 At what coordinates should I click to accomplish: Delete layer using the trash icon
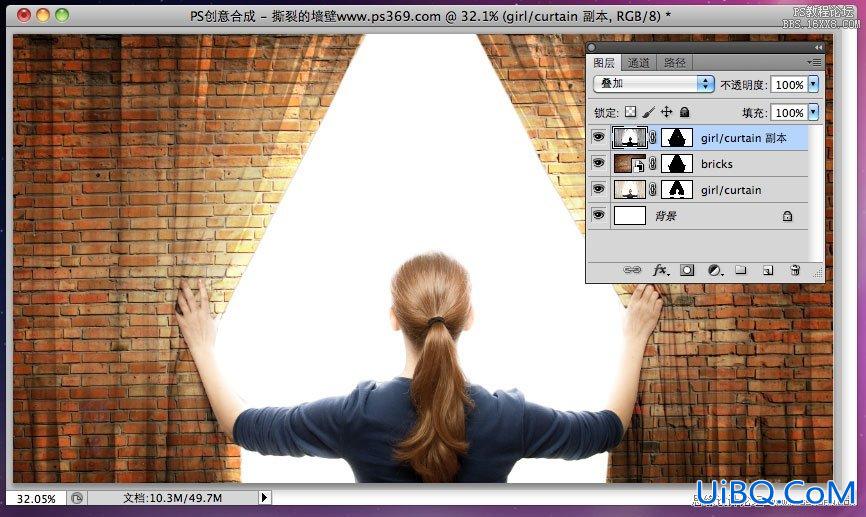795,270
